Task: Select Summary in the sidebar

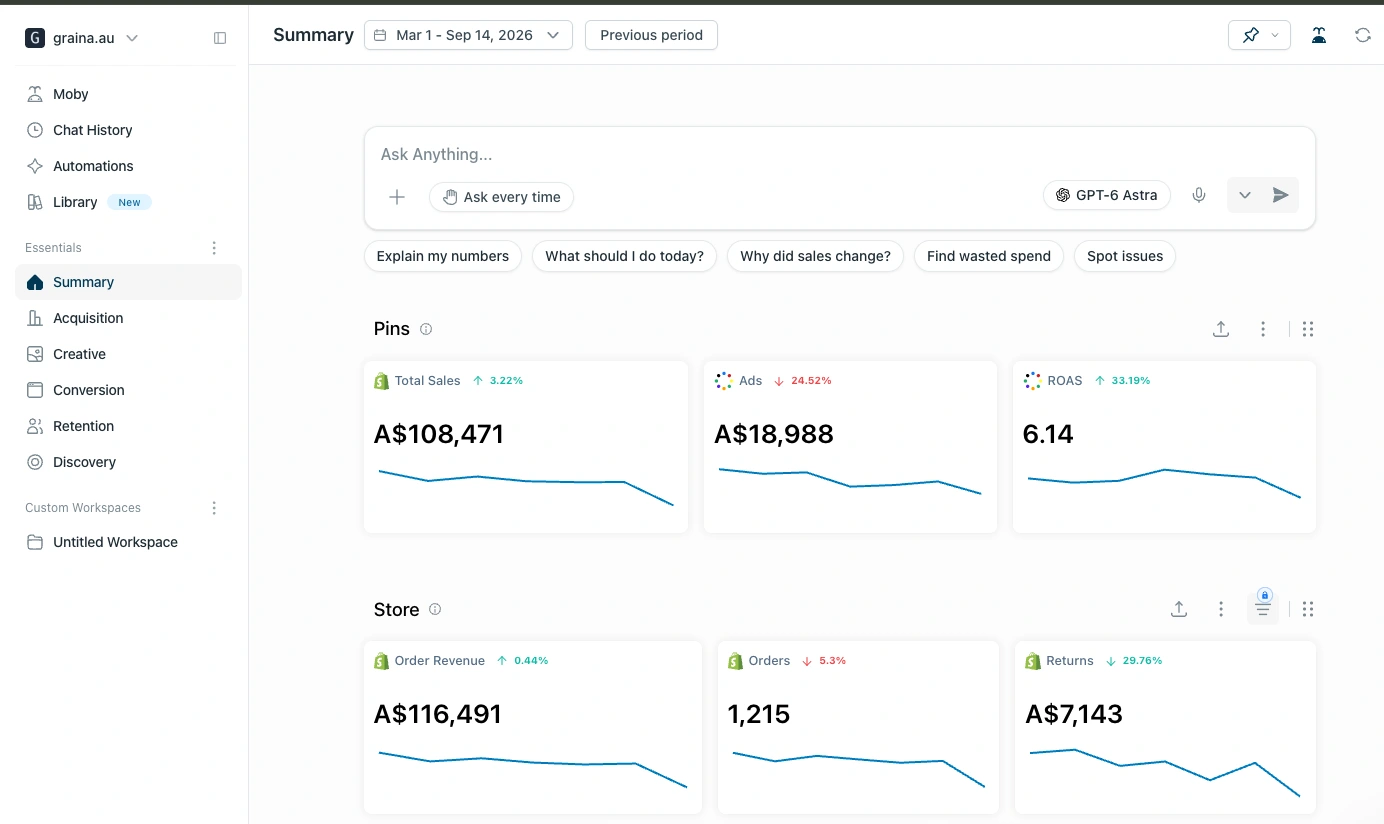Action: [x=128, y=282]
